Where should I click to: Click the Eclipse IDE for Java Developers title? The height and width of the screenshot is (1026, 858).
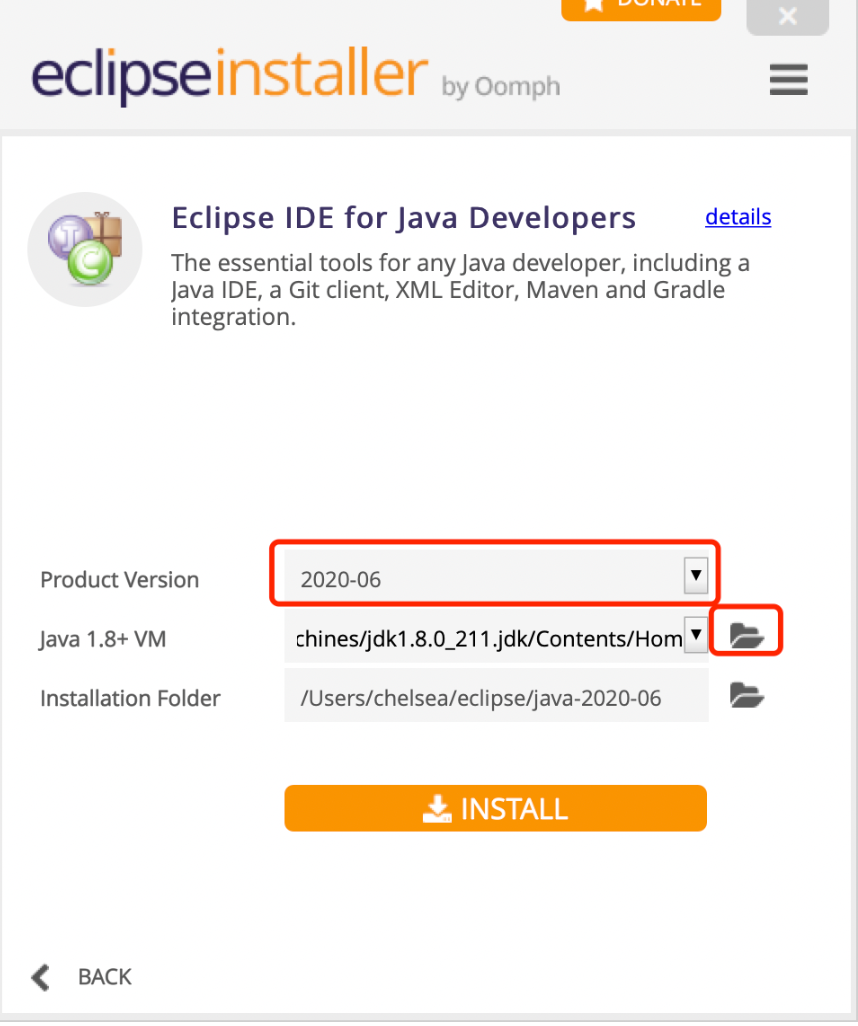(x=403, y=218)
